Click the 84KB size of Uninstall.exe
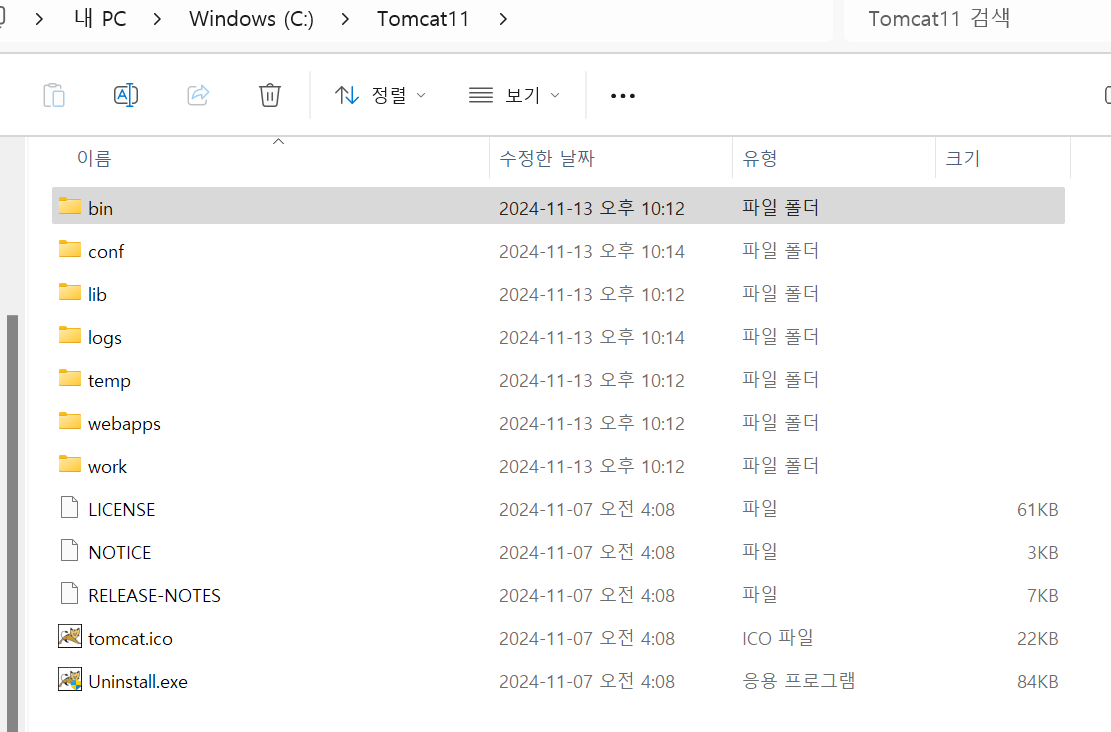 [x=1037, y=682]
